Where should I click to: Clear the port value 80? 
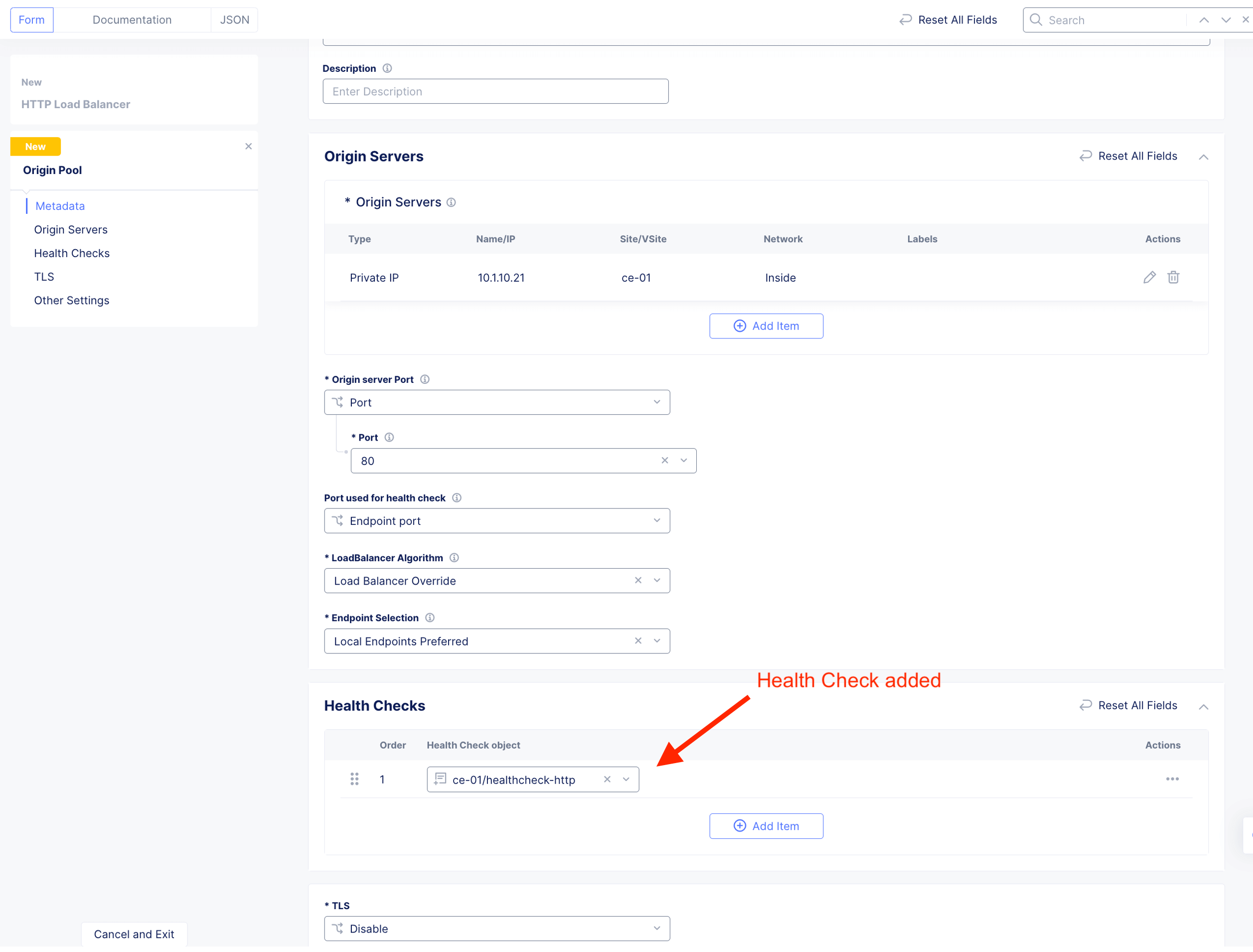664,460
